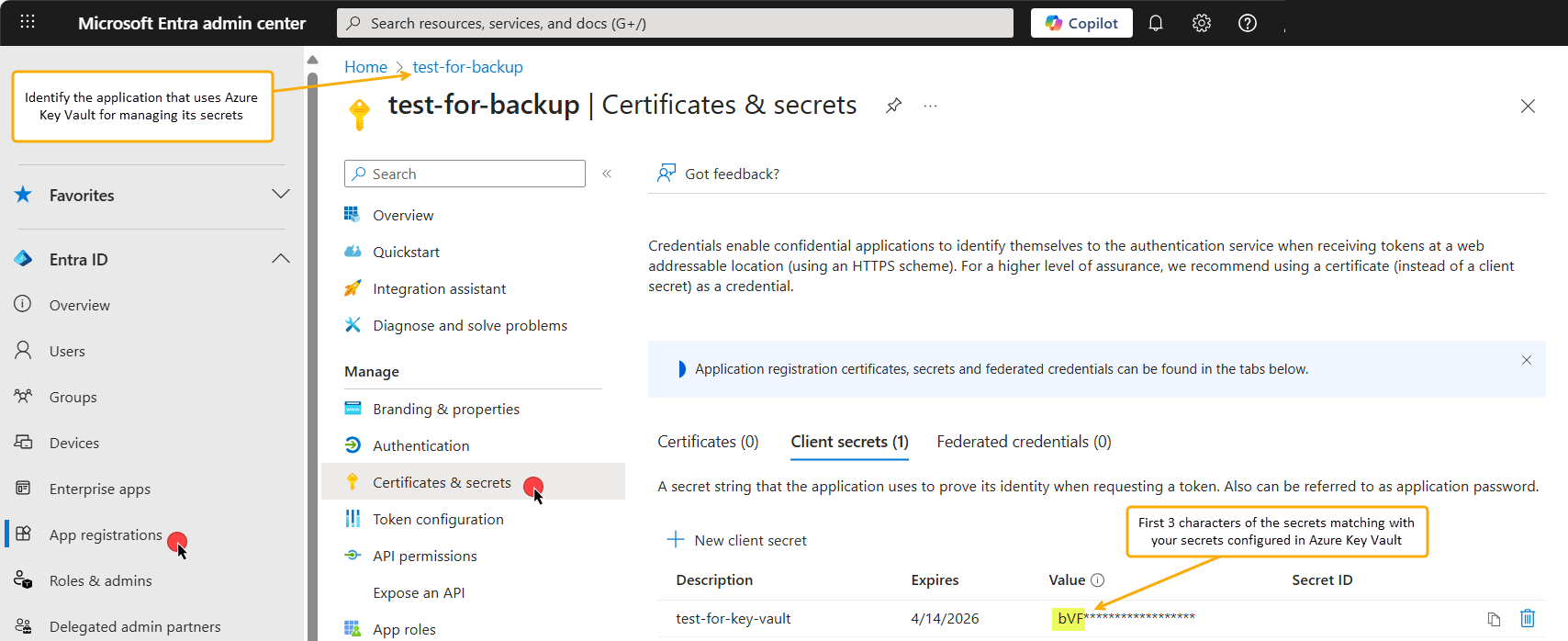
Task: Click the blade menu Search box
Action: pos(465,174)
